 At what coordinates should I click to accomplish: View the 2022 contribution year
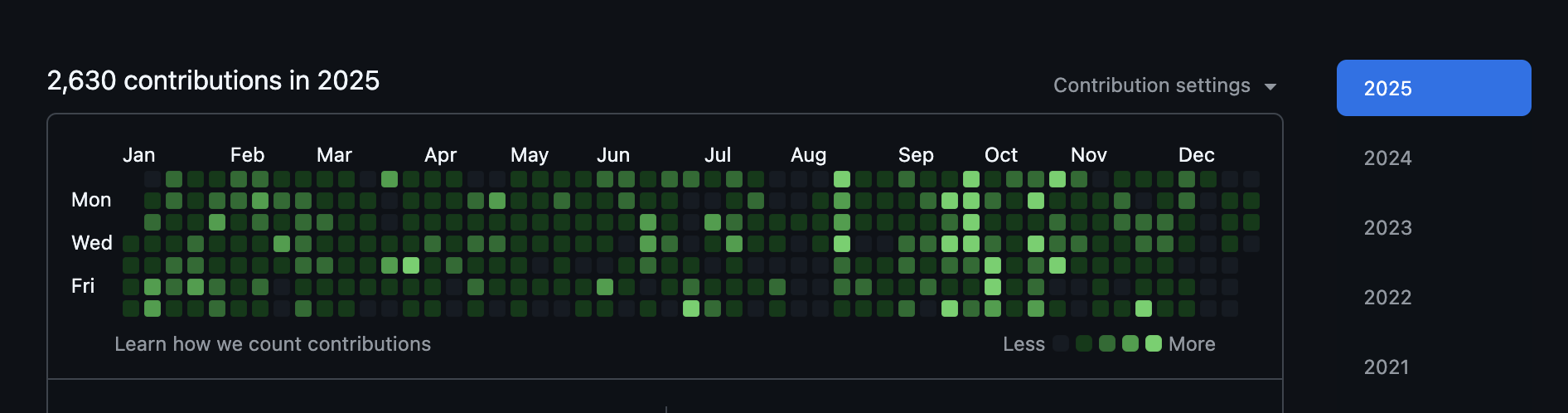[x=1387, y=297]
